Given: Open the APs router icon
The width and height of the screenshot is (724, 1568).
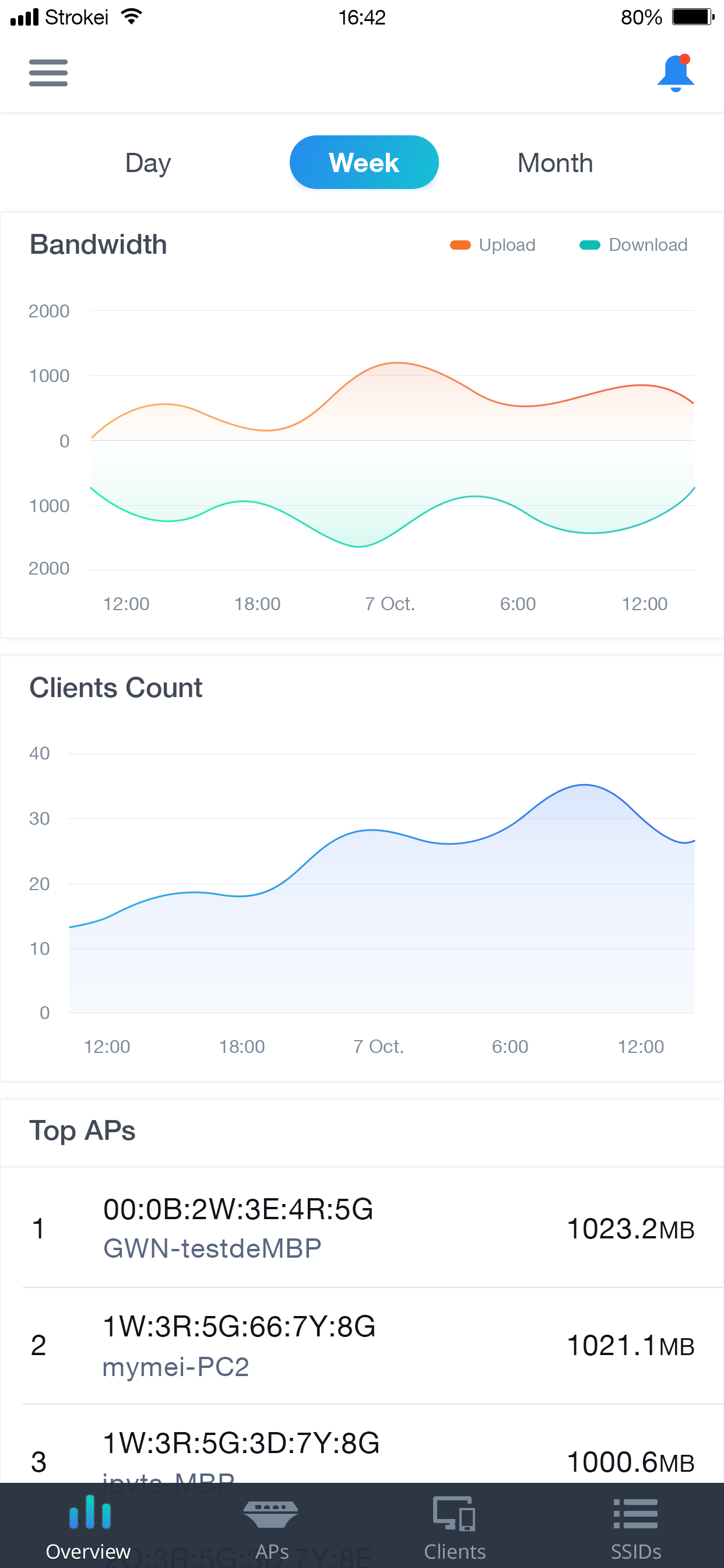Looking at the screenshot, I should click(x=270, y=1514).
